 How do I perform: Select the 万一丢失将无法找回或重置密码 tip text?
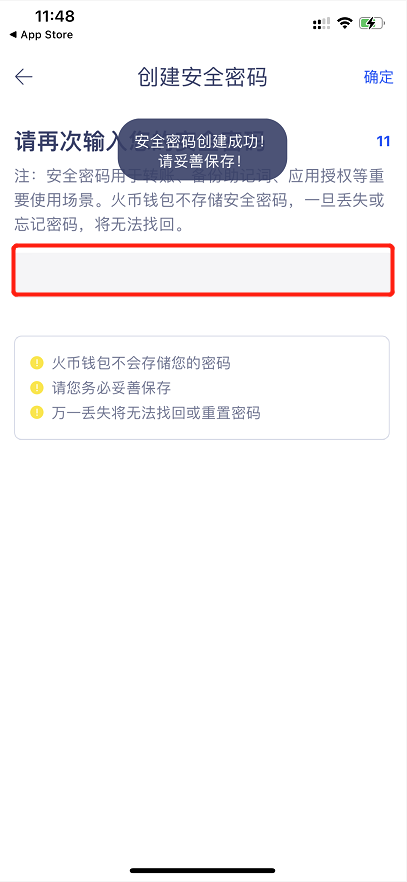coord(156,413)
